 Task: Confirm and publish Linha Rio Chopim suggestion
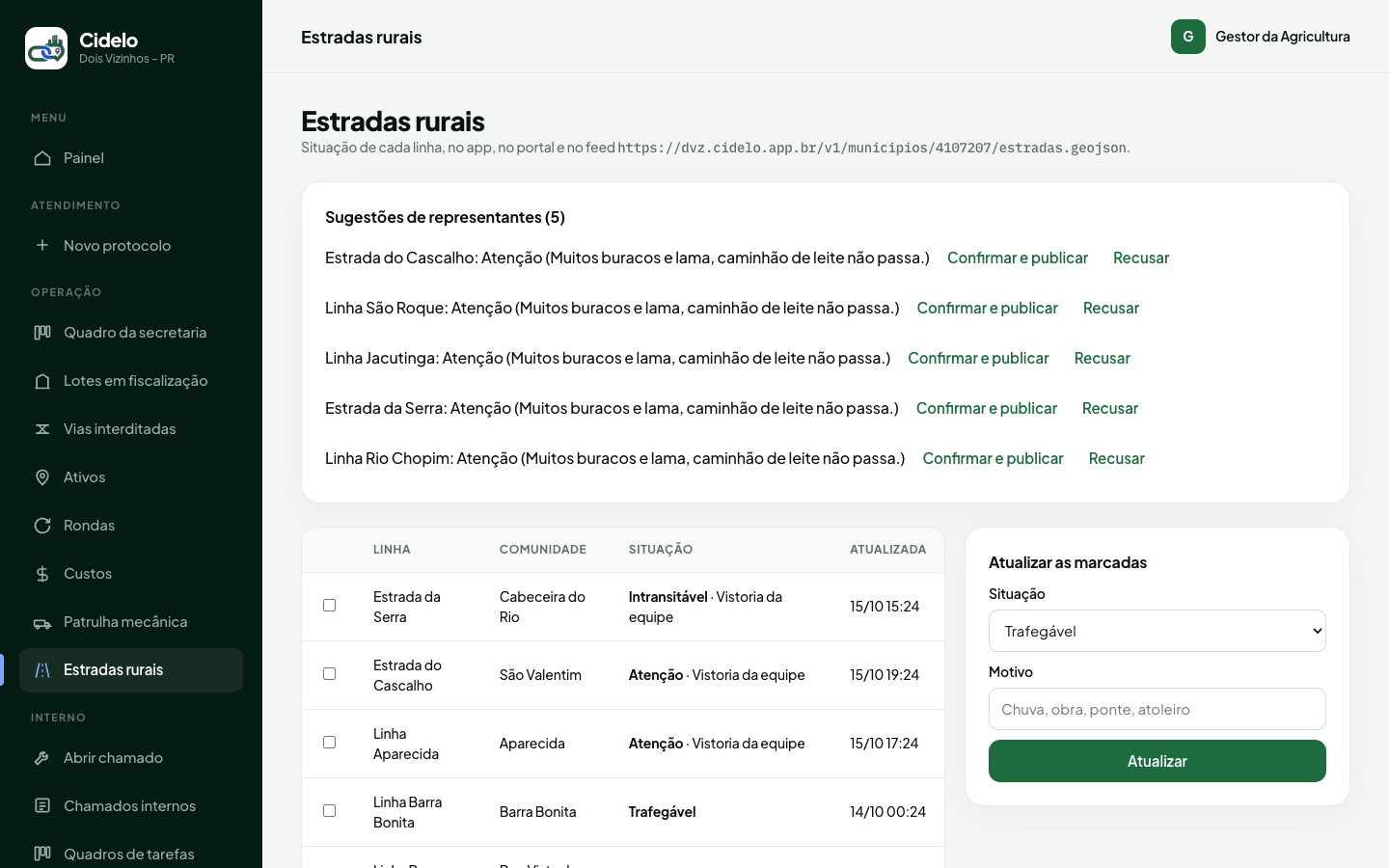click(993, 458)
